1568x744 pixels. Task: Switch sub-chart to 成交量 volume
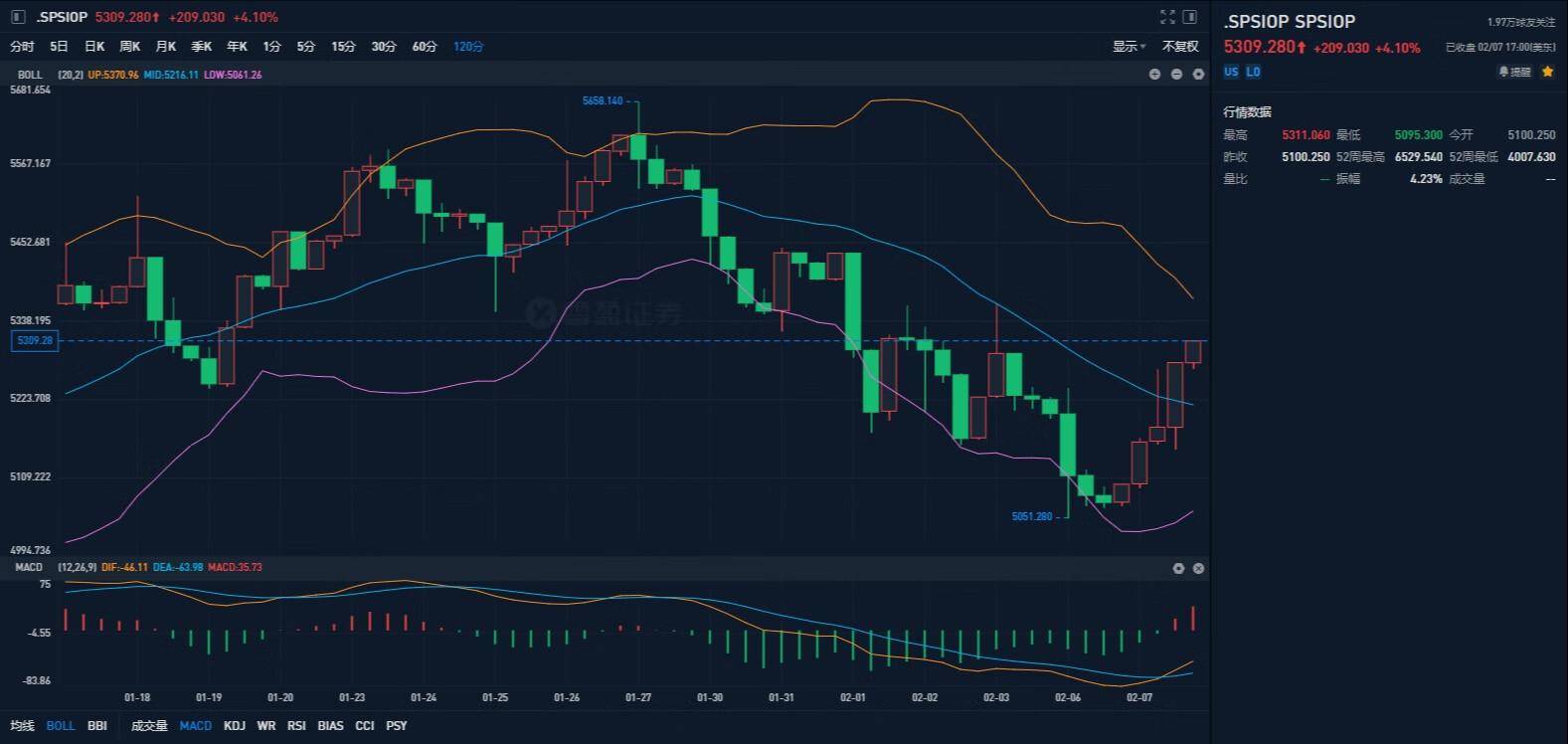coord(149,726)
